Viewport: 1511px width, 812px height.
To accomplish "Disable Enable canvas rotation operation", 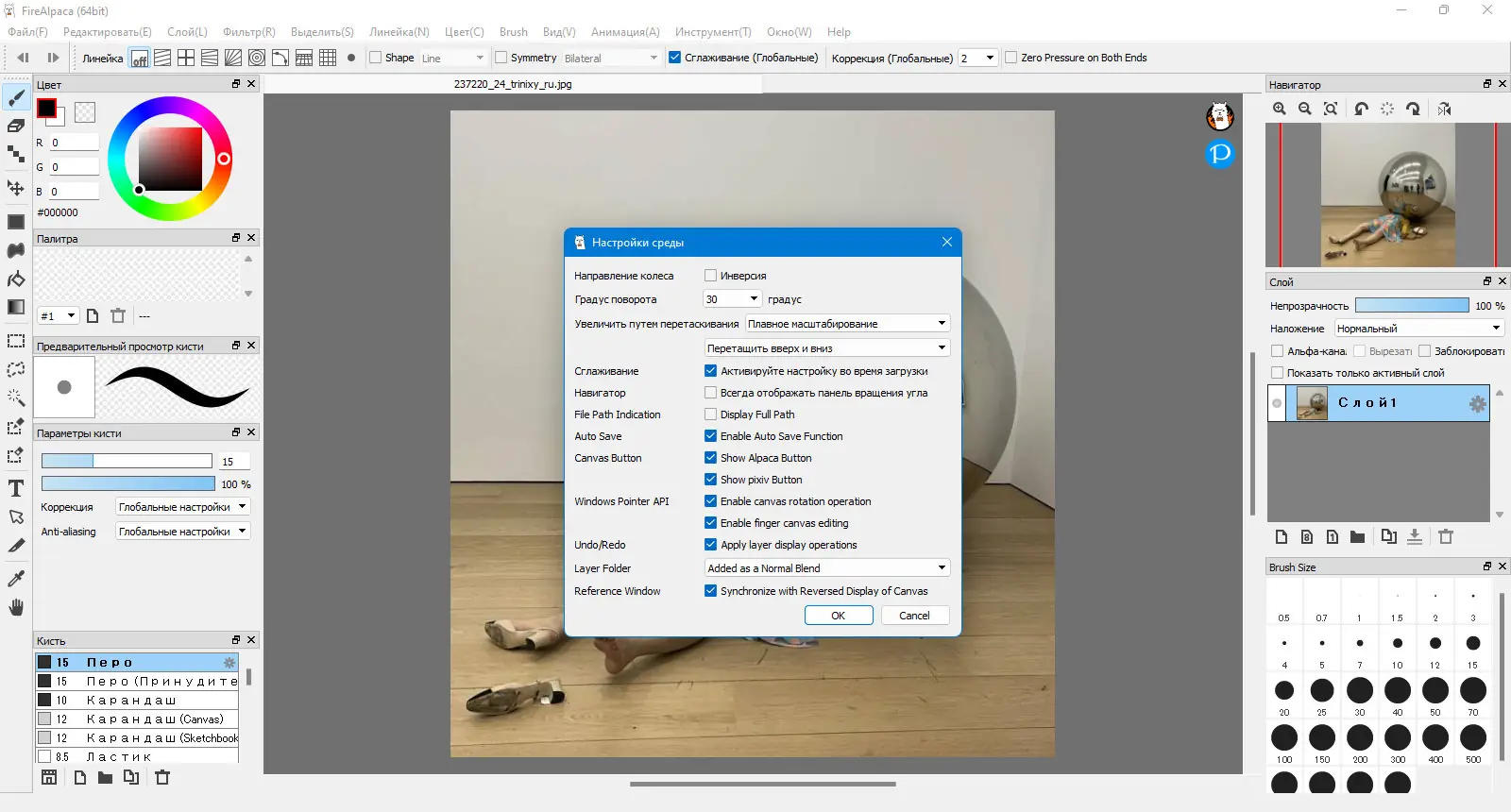I will 710,501.
